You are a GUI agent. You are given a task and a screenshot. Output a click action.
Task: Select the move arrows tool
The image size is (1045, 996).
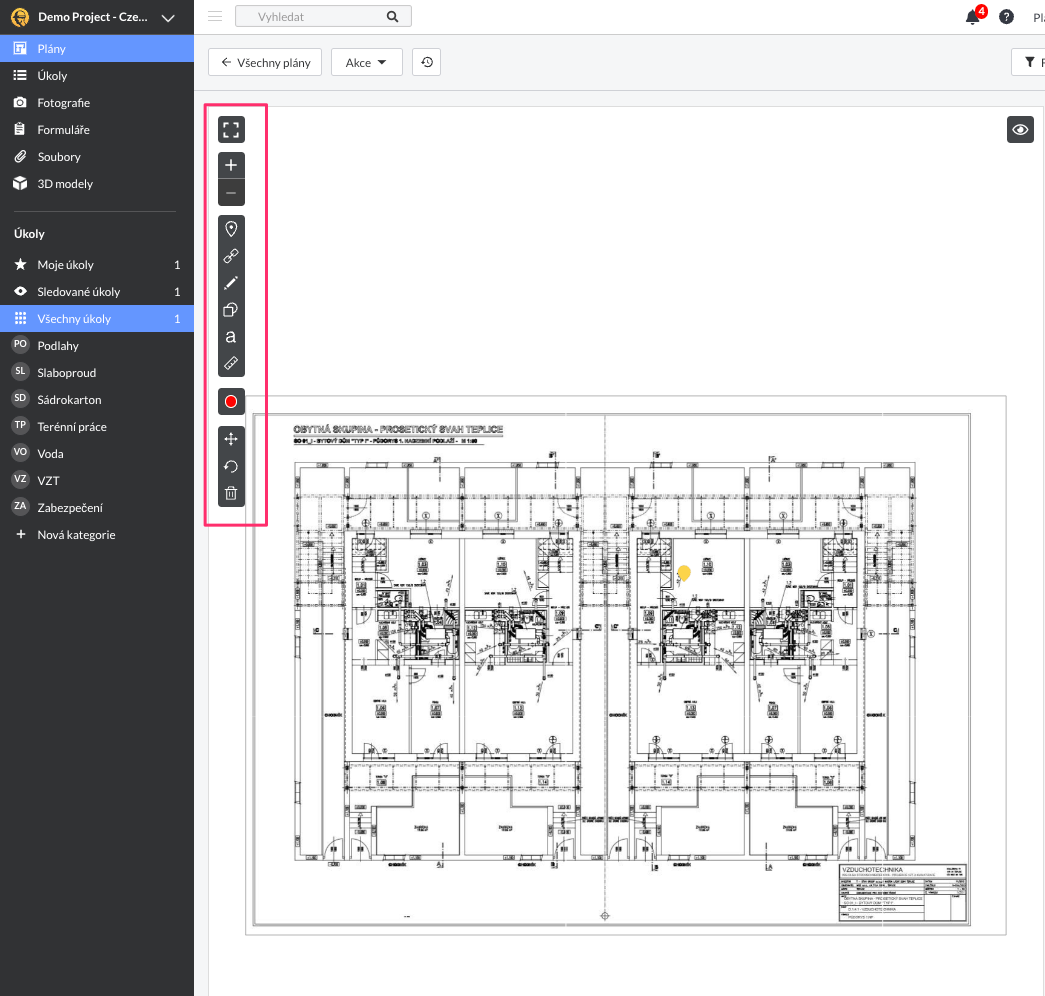(x=231, y=439)
